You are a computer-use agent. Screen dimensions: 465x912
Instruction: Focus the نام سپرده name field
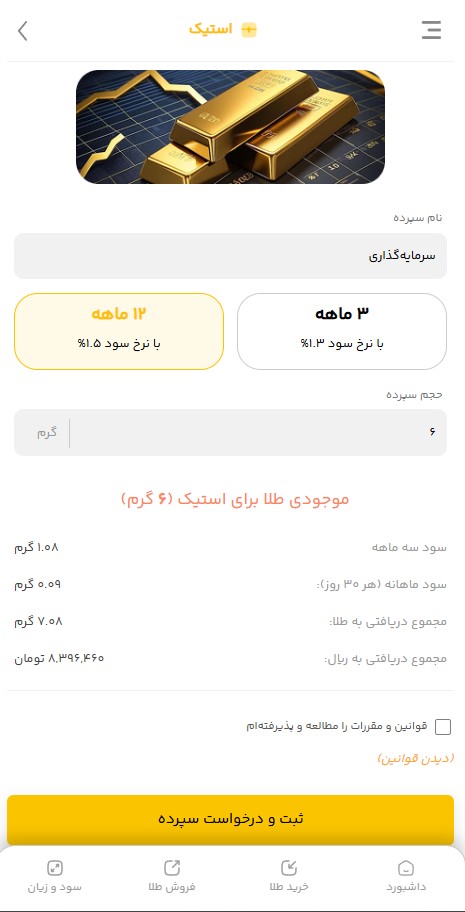(230, 256)
